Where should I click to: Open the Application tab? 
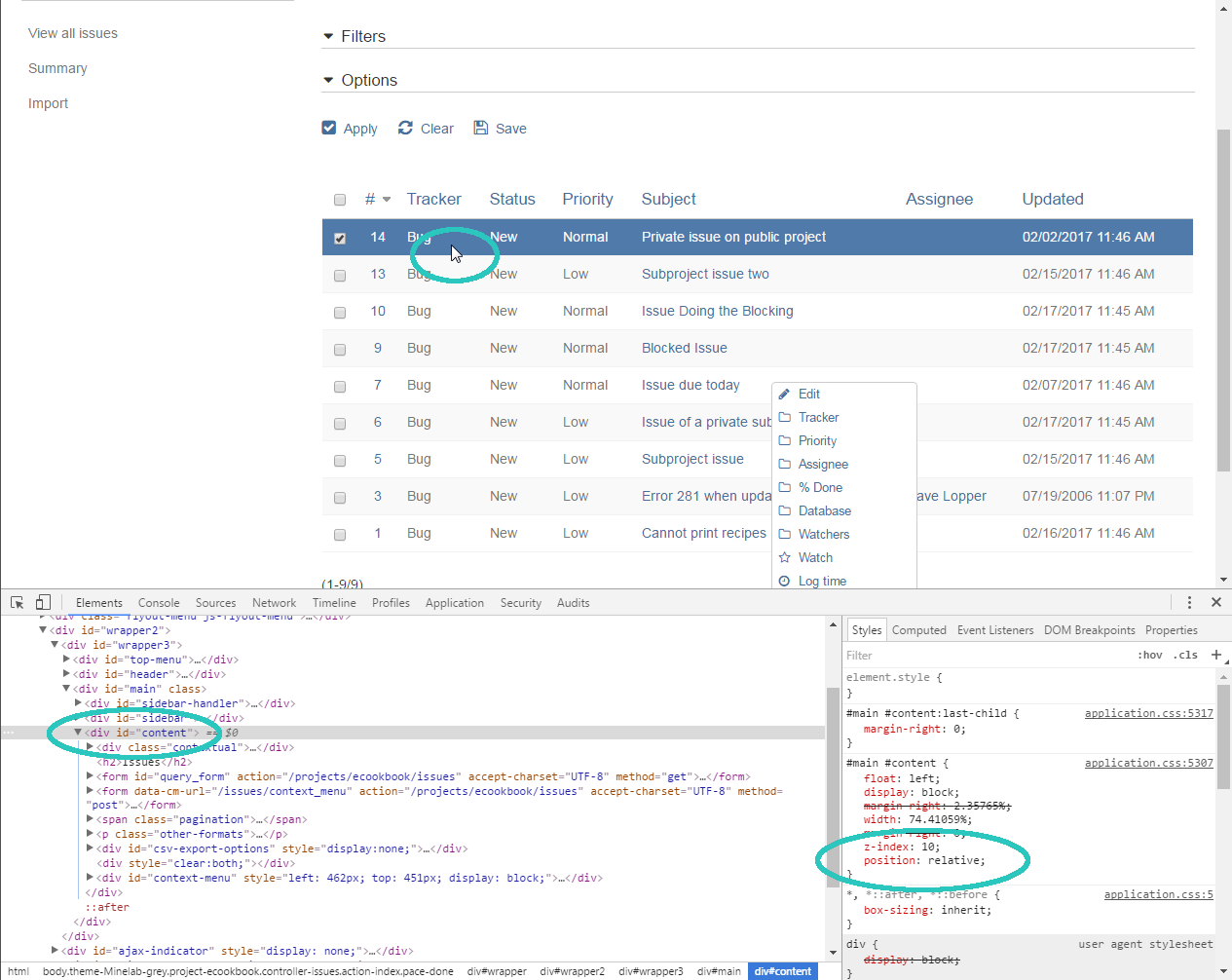click(x=455, y=603)
